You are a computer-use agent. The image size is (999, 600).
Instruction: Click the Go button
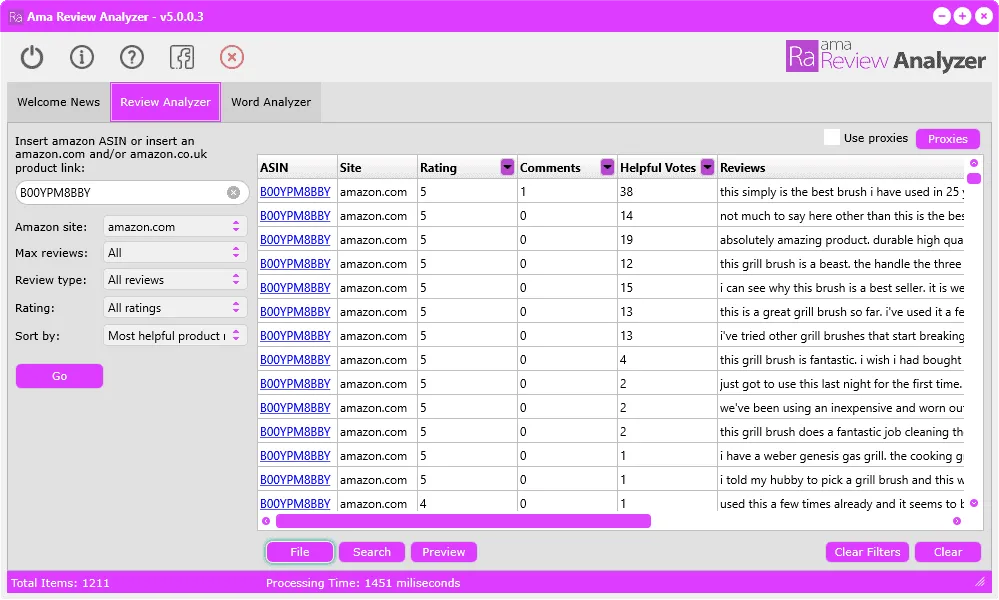point(59,376)
